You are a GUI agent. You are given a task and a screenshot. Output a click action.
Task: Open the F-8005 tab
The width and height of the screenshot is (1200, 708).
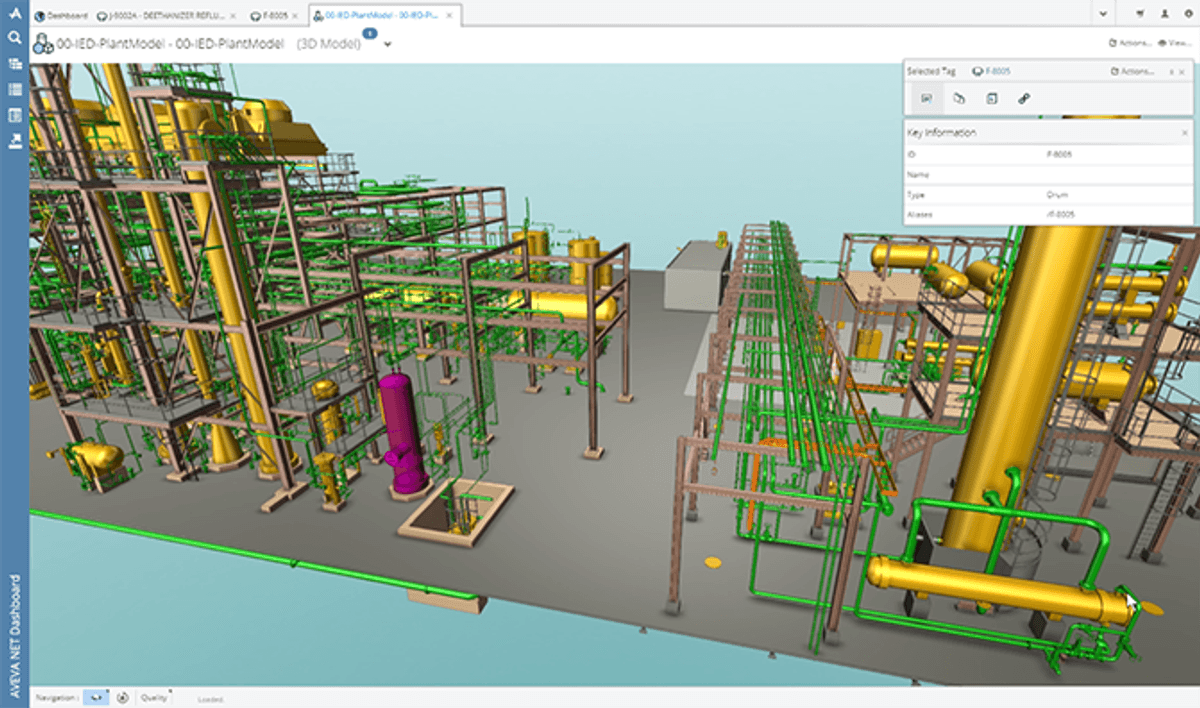click(270, 15)
